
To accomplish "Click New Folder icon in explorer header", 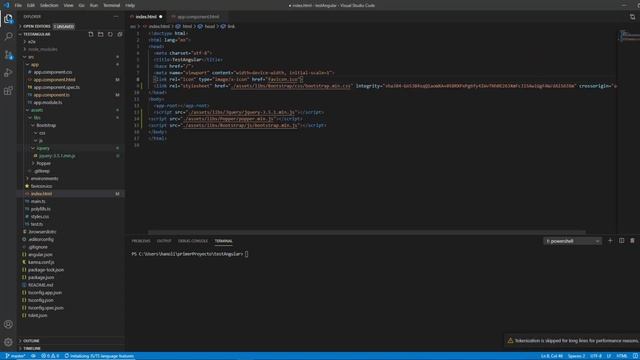I will [x=100, y=34].
